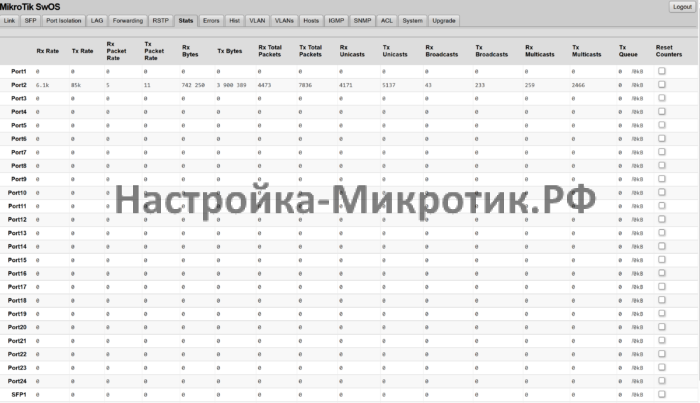Select the Stats tab
Viewport: 700px width, 403px height.
[186, 21]
